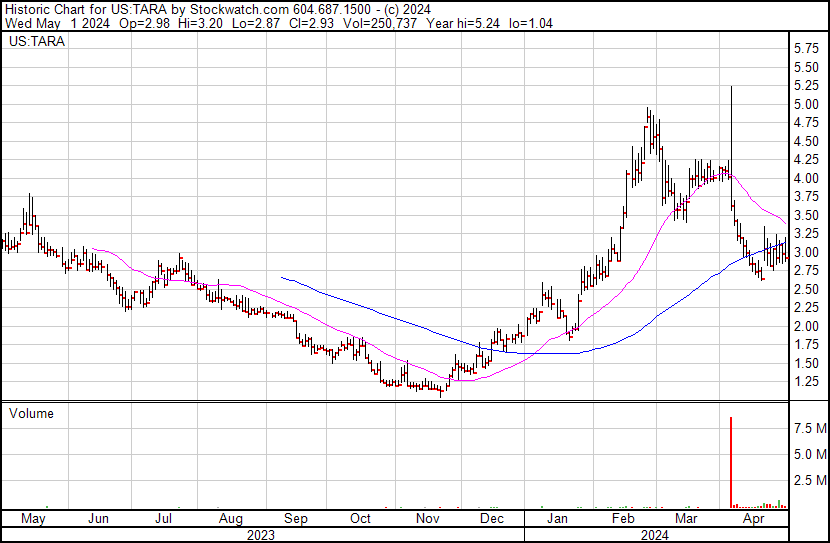Click the Dec month label

pyautogui.click(x=492, y=519)
